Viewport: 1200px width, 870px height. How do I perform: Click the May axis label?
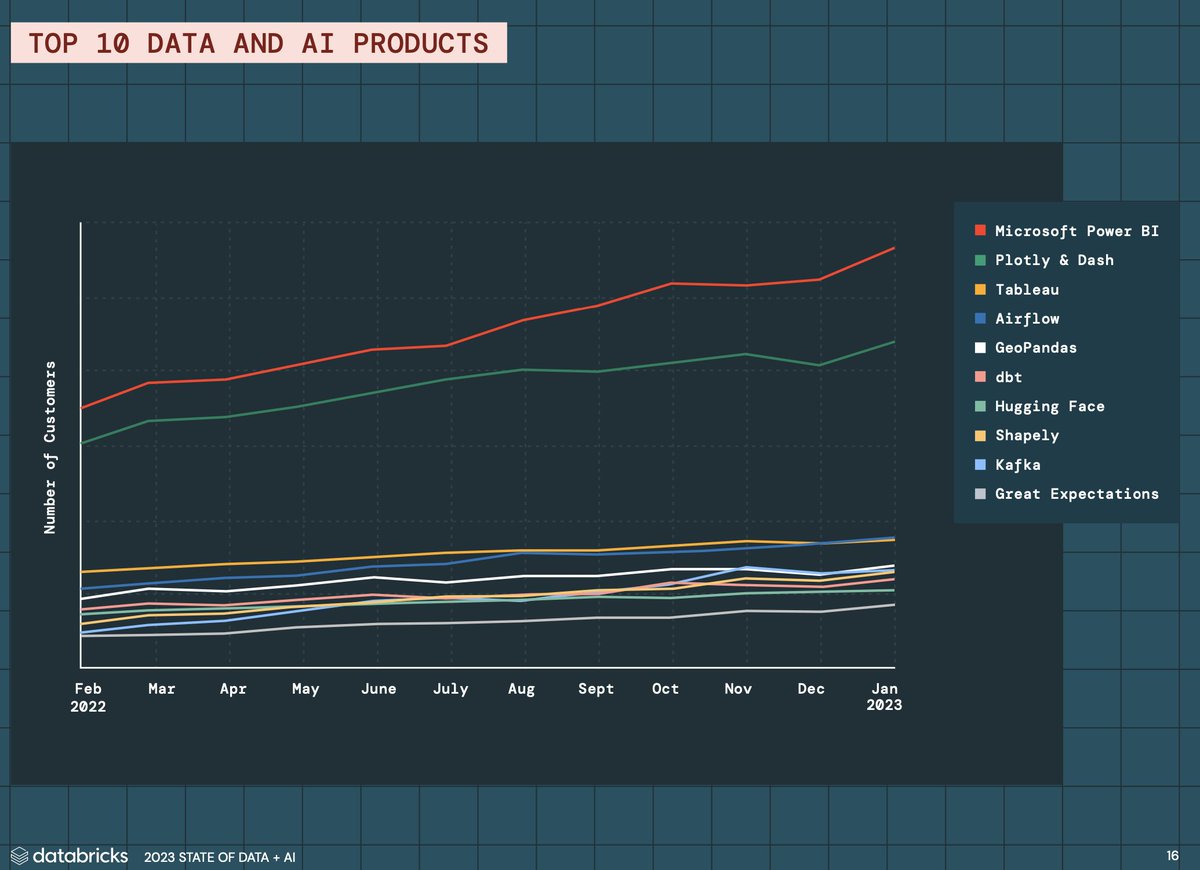[305, 690]
